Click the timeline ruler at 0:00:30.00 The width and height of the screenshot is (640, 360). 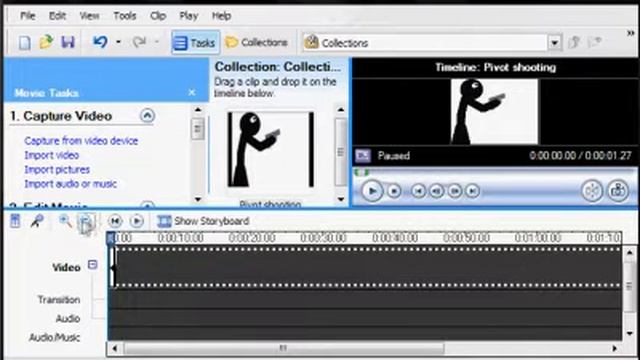(323, 238)
